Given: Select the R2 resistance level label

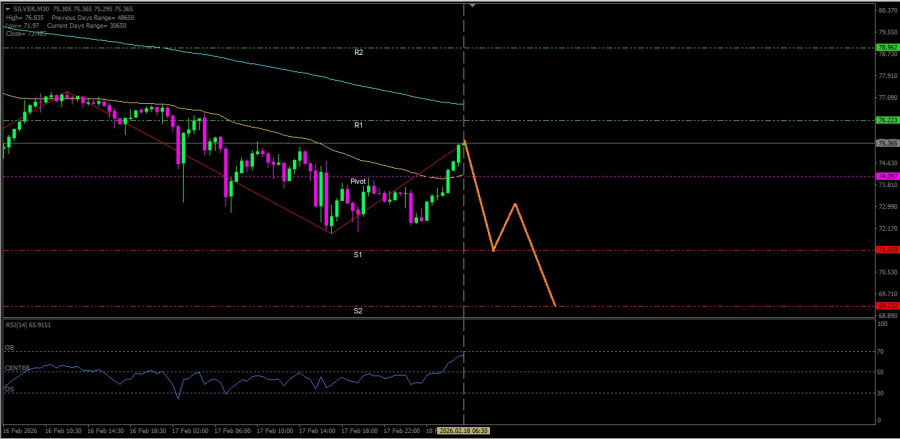Looking at the screenshot, I should [359, 52].
